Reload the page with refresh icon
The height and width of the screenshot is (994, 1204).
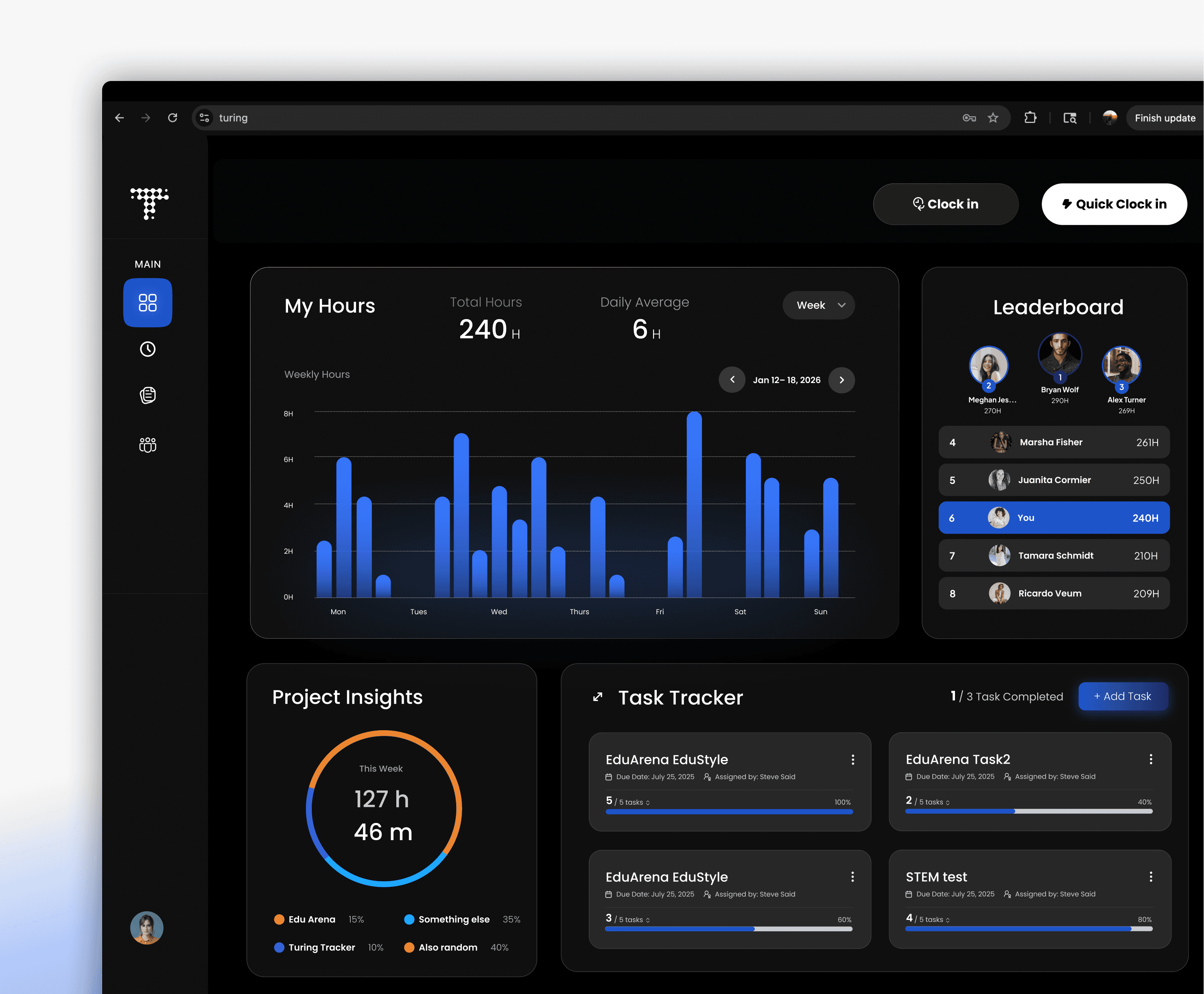coord(172,117)
